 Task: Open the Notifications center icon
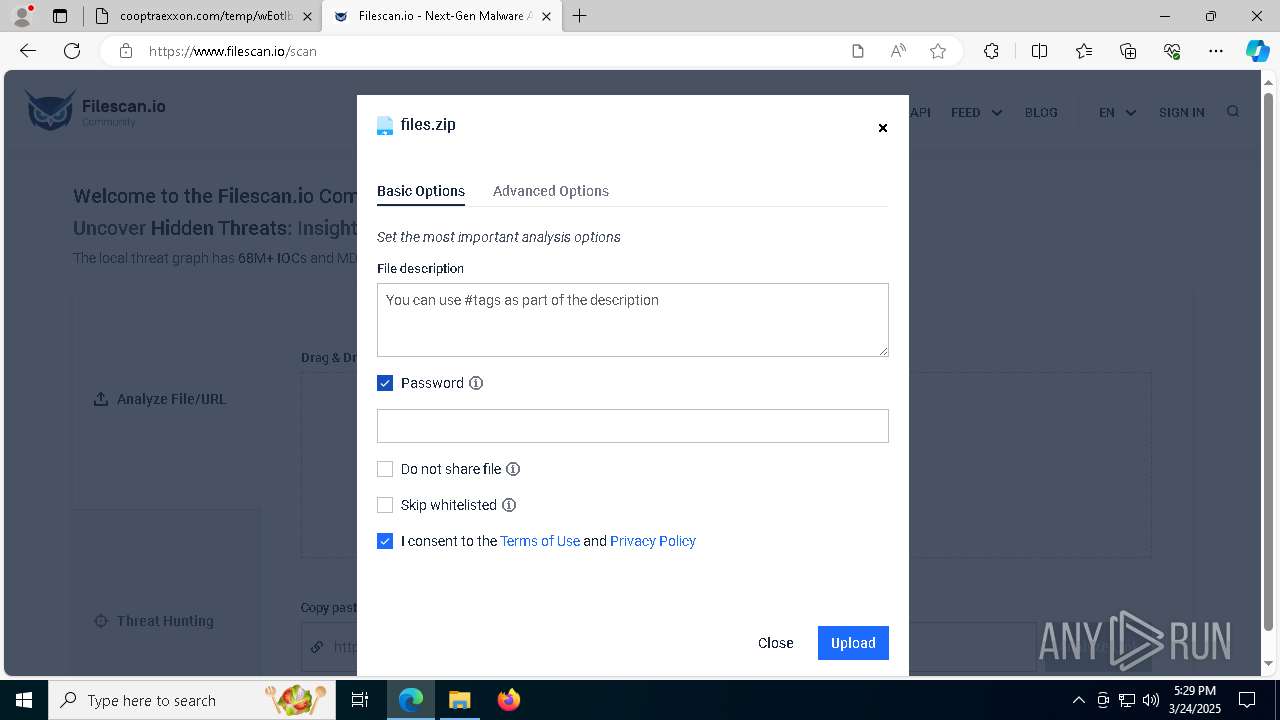point(1247,700)
